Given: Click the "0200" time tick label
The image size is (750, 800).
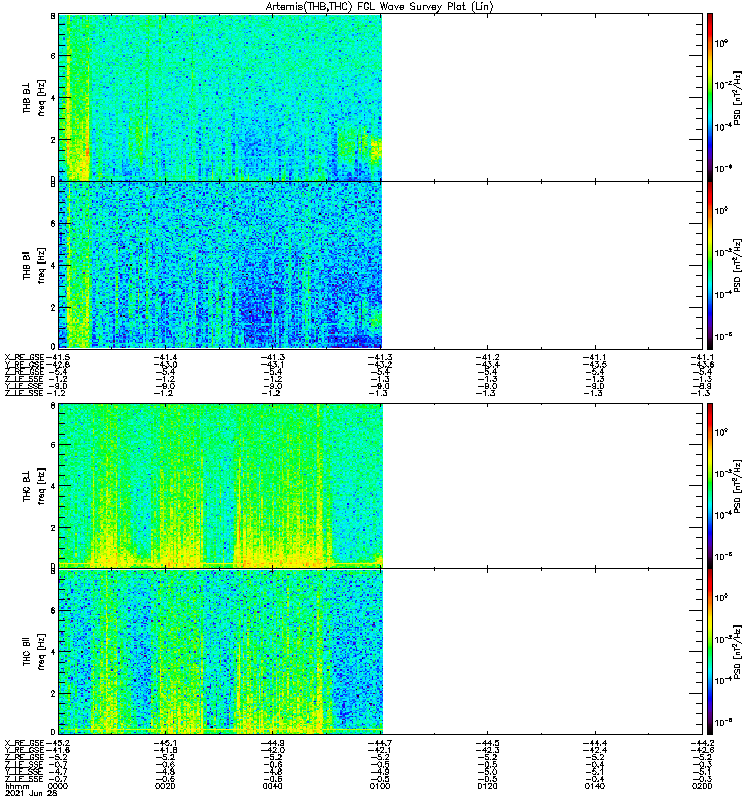Looking at the screenshot, I should click(702, 786).
